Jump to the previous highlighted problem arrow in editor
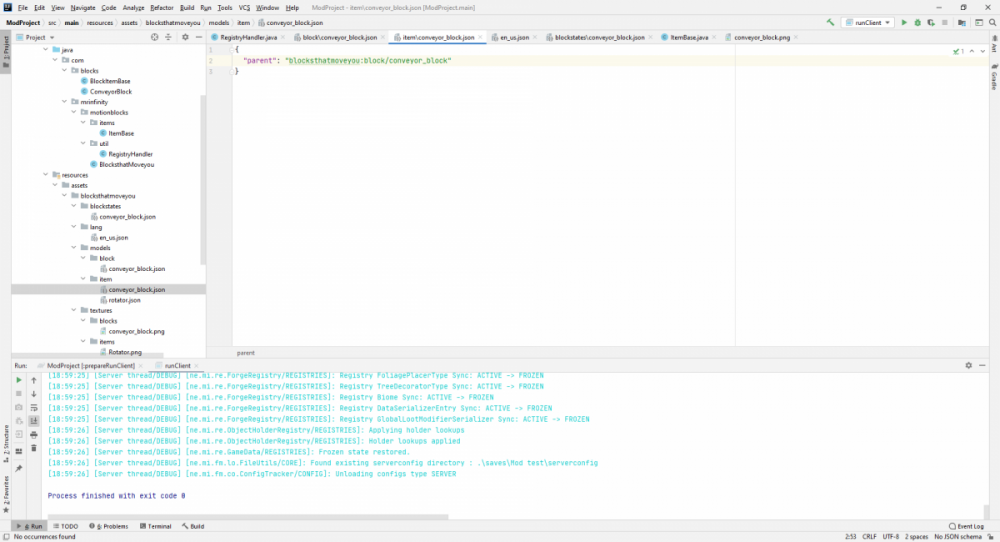The image size is (1000, 542). click(972, 51)
